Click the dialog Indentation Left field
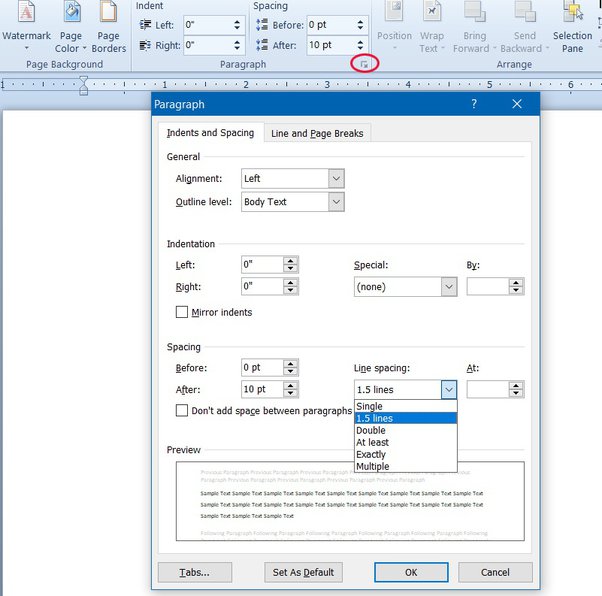602x596 pixels. pos(263,265)
